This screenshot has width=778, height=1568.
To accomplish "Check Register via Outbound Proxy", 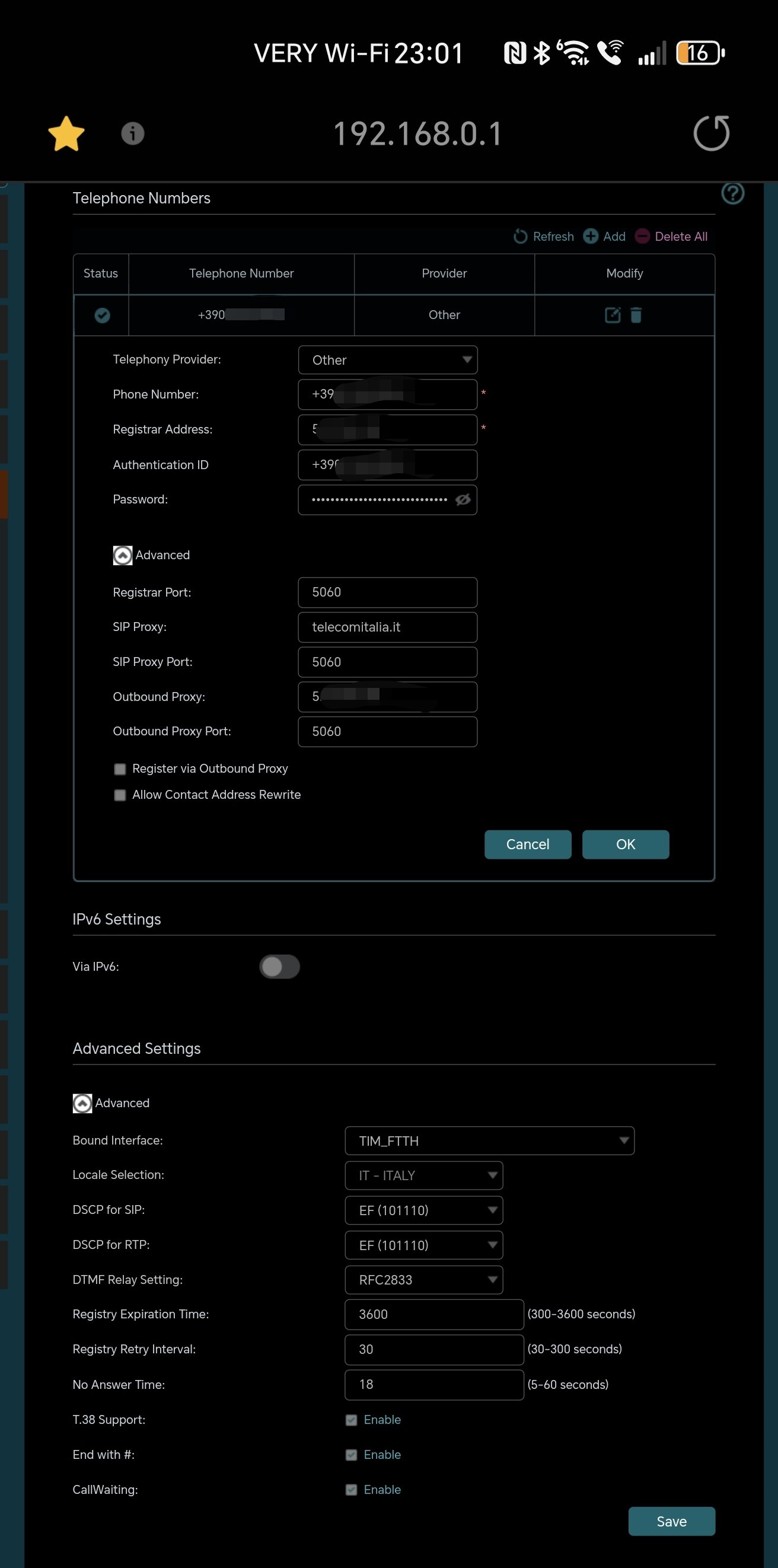I will [x=120, y=769].
